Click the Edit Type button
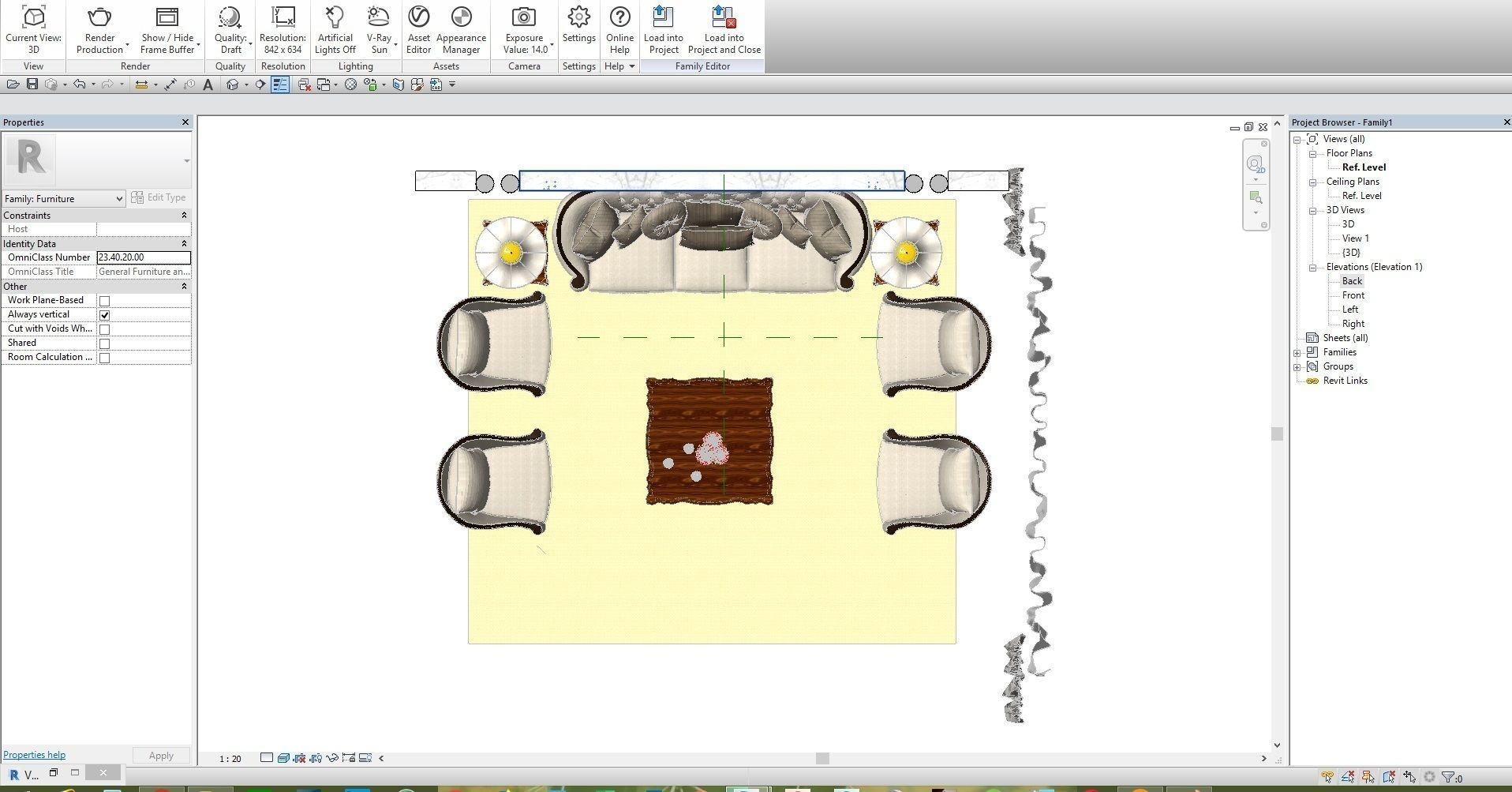The width and height of the screenshot is (1512, 792). click(159, 198)
